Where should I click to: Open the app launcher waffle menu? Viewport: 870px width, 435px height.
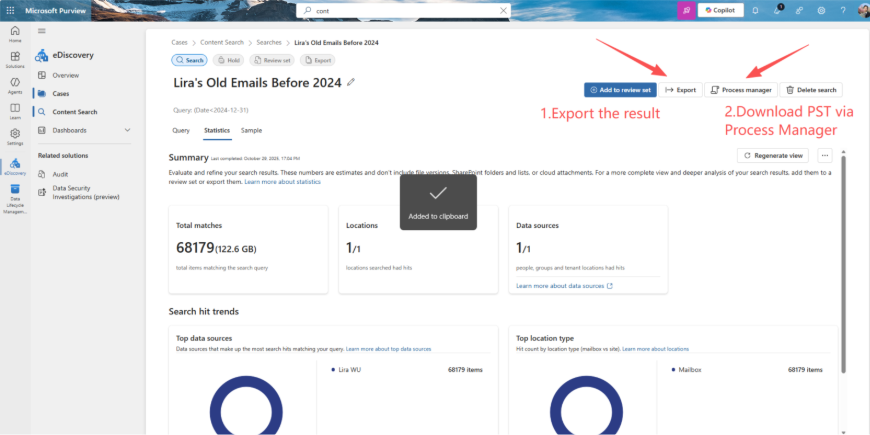pos(10,10)
